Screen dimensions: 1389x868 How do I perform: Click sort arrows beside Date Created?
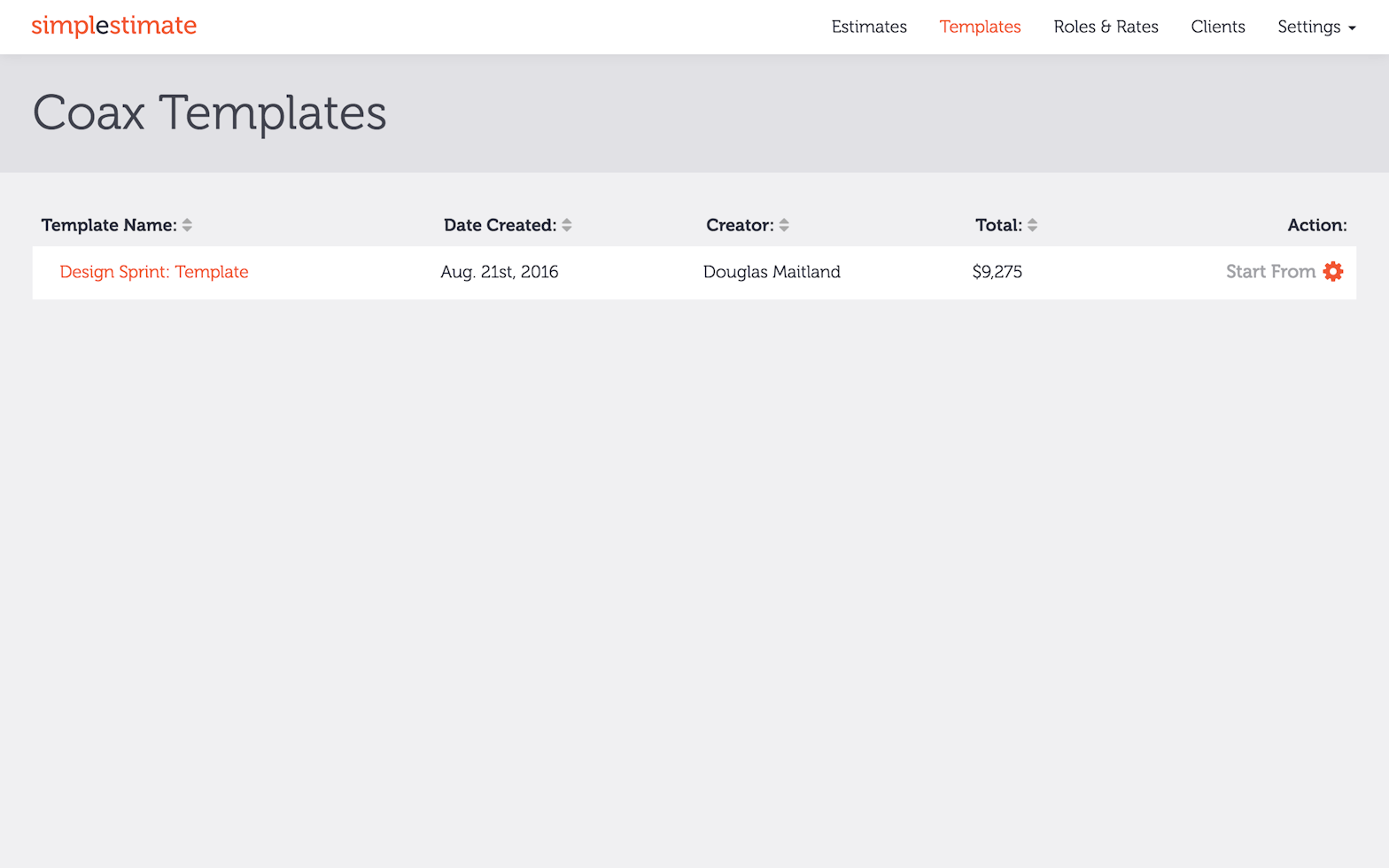point(567,226)
